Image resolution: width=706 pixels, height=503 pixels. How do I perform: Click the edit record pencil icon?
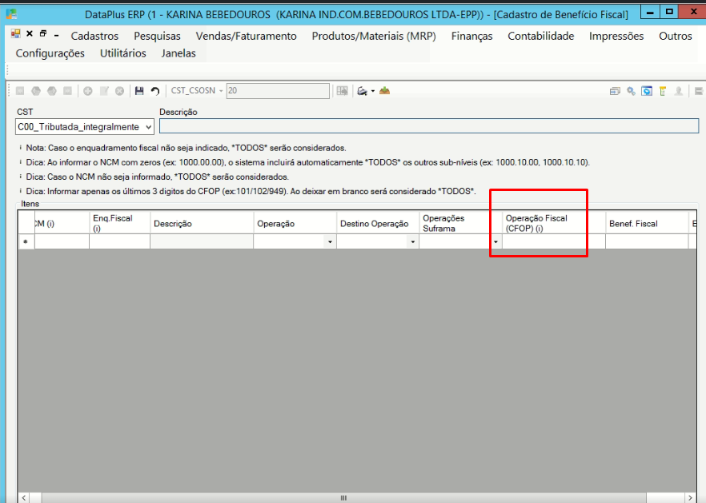tap(104, 91)
